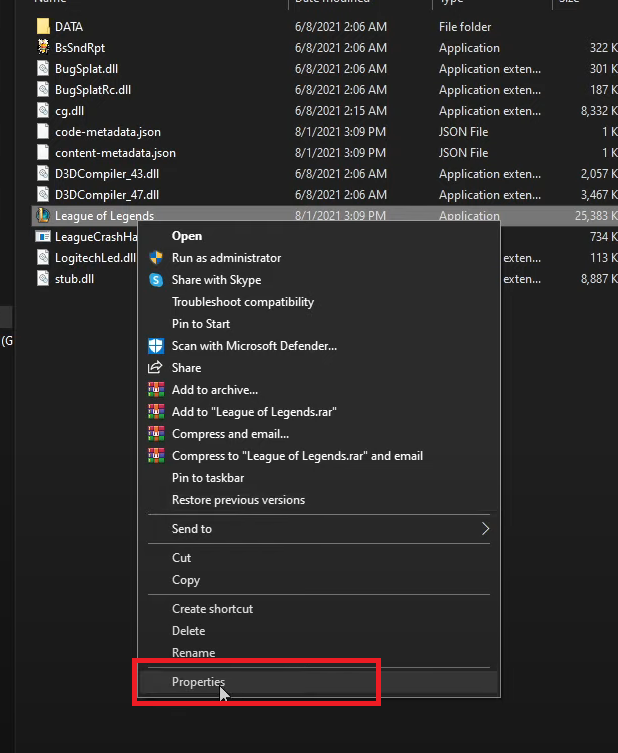Click the JSON File type of code-metadata.json
618x753 pixels.
463,132
